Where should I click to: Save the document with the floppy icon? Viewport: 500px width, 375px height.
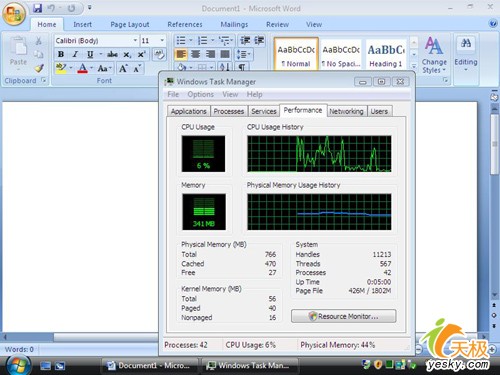(x=38, y=8)
